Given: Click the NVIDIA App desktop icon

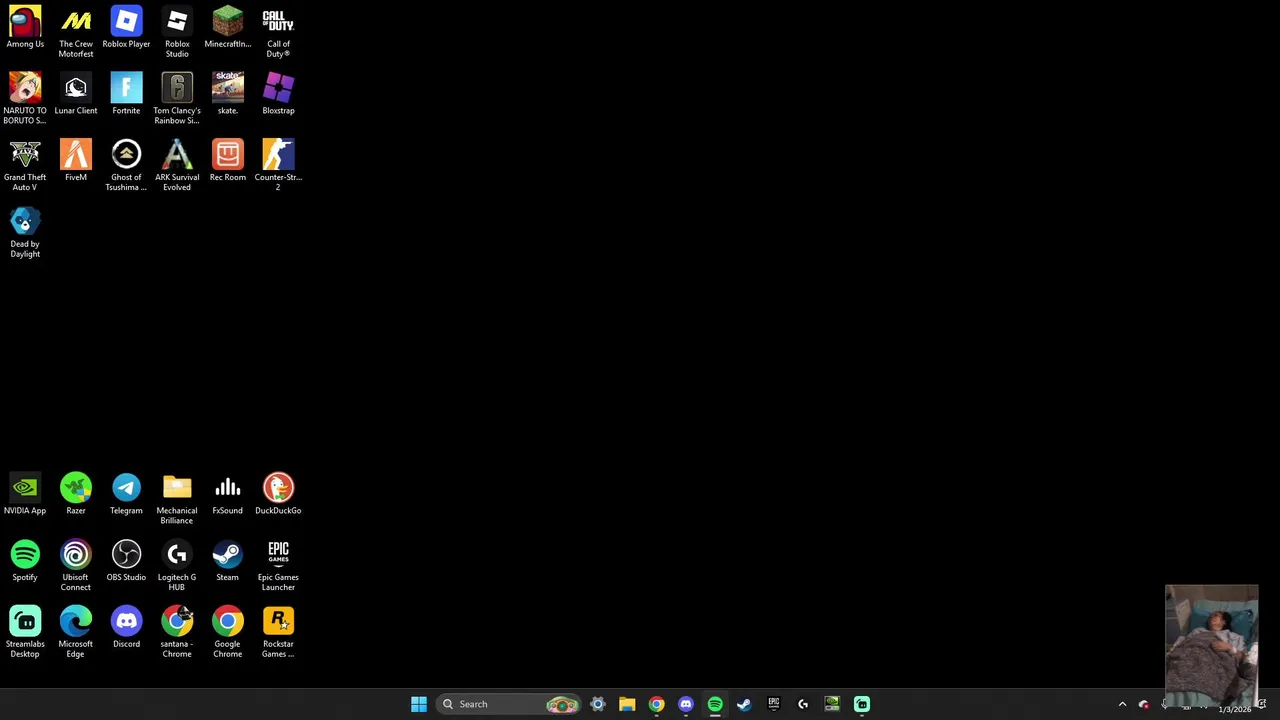Looking at the screenshot, I should [x=25, y=494].
